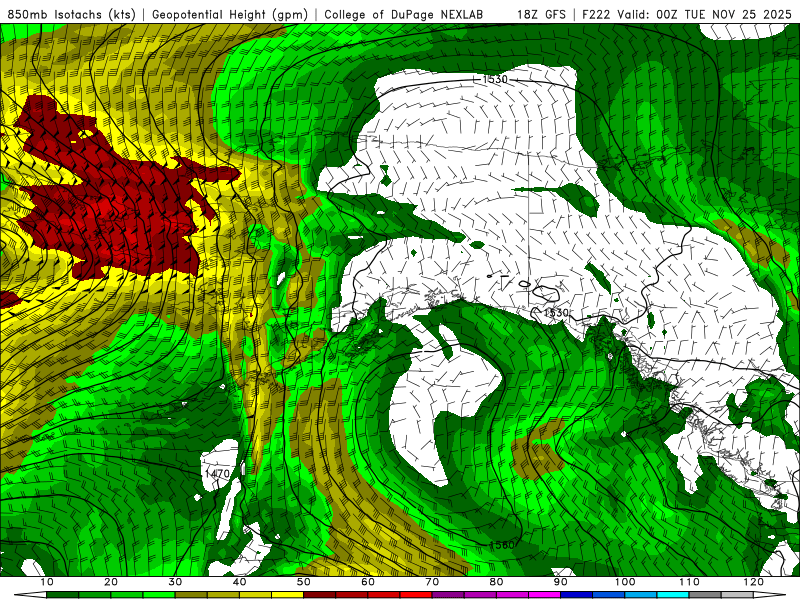Viewport: 800px width, 600px height.
Task: Click the color bar value 50
Action: pos(304,582)
